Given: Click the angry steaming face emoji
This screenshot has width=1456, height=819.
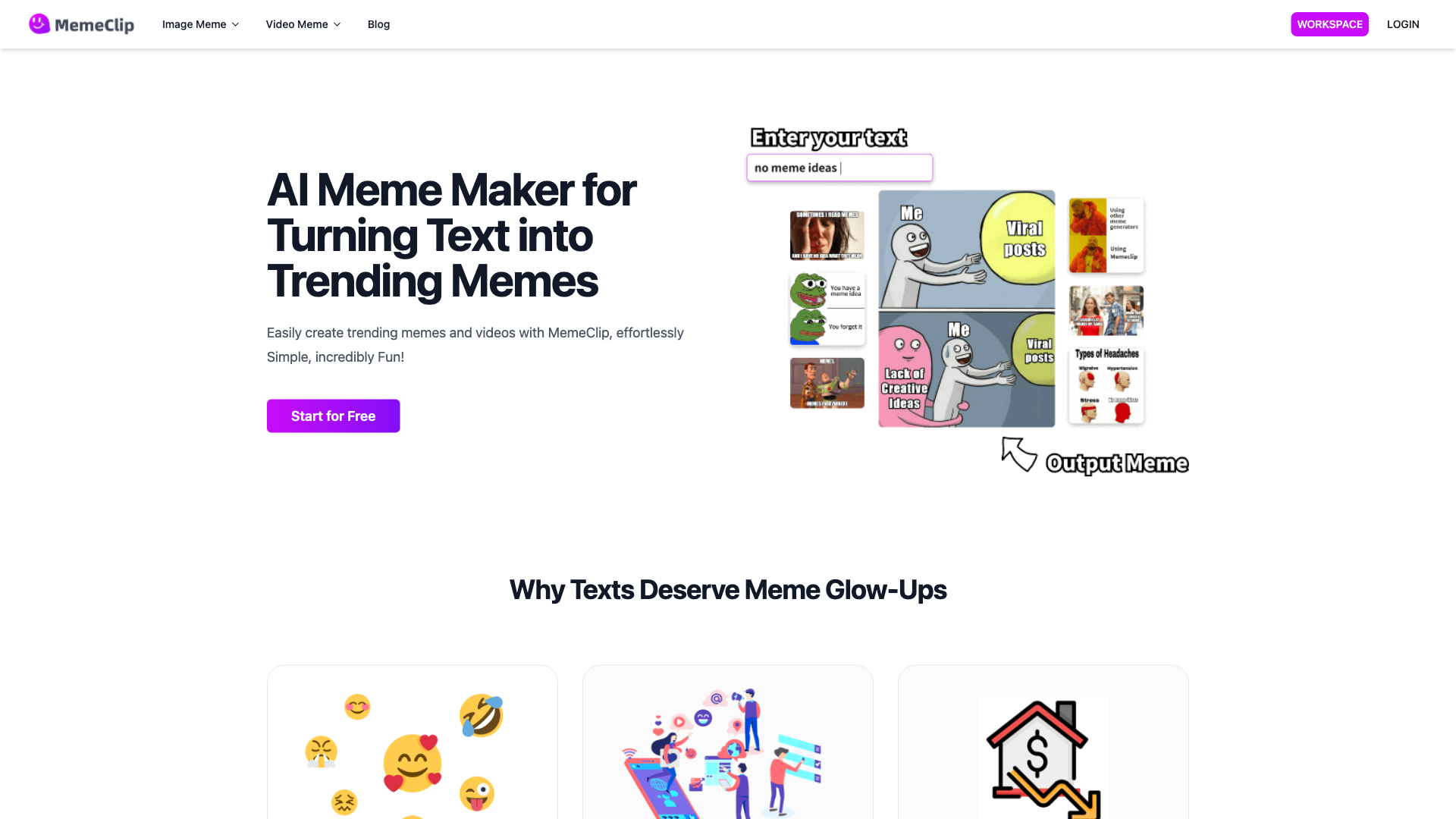Looking at the screenshot, I should point(321,752).
